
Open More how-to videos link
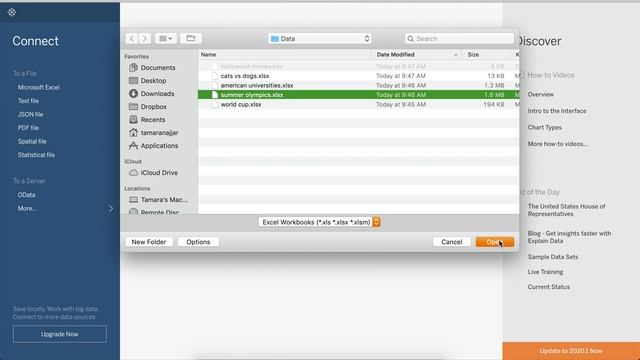[x=558, y=144]
